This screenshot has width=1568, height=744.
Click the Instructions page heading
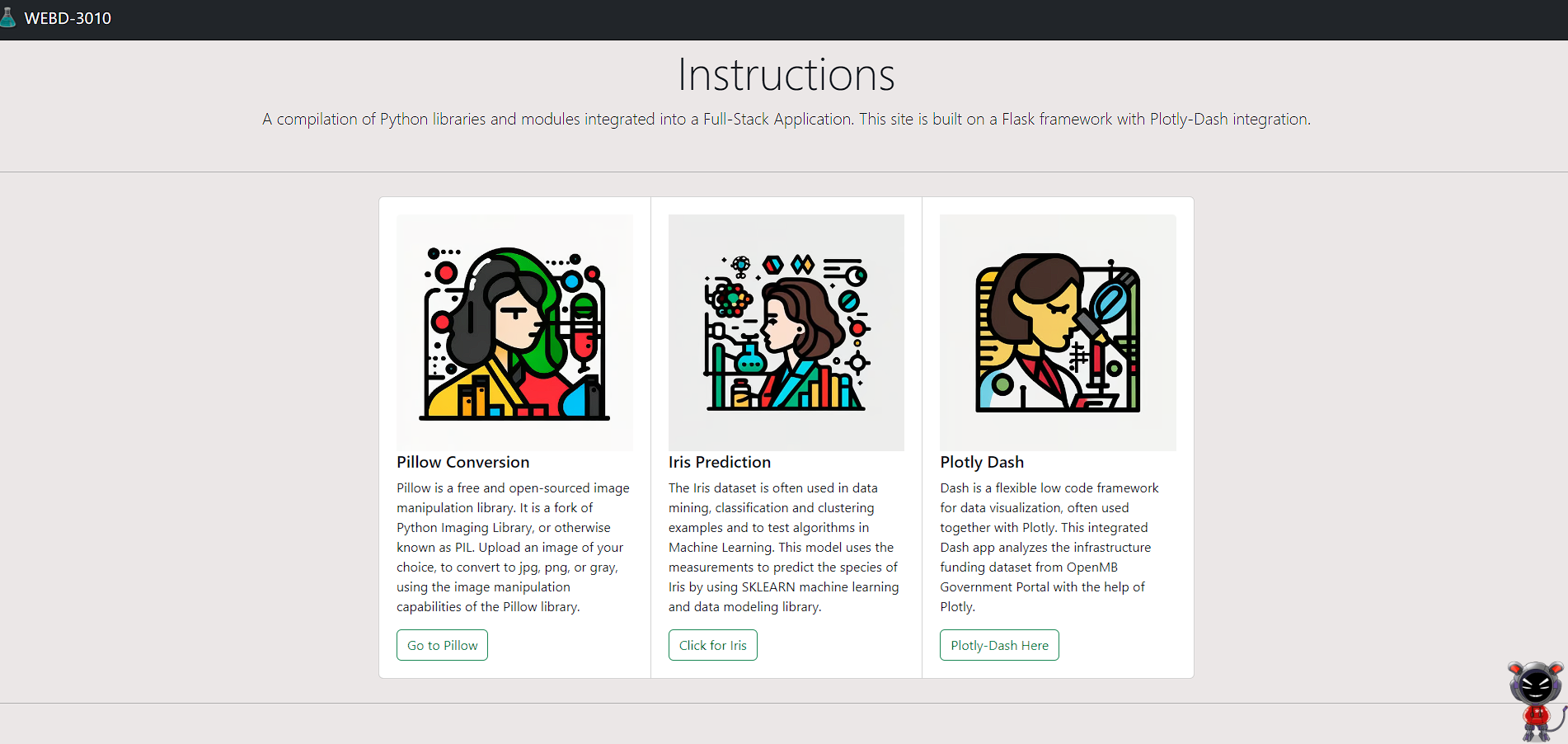(786, 75)
